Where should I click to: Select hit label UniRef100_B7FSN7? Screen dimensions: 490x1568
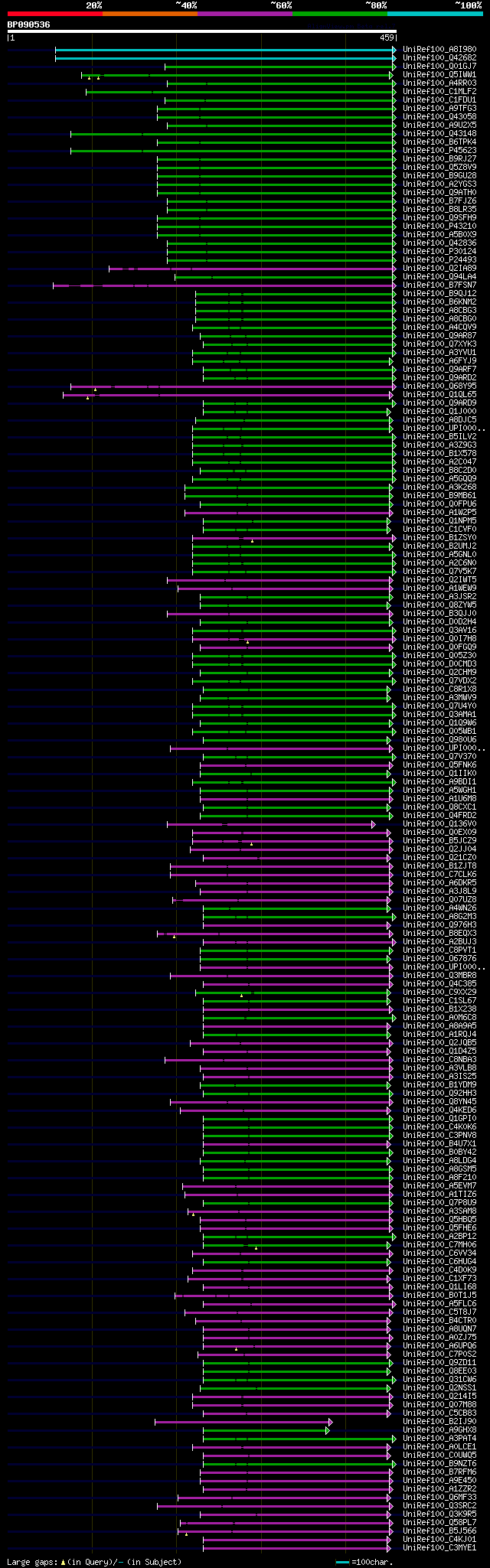coord(439,285)
